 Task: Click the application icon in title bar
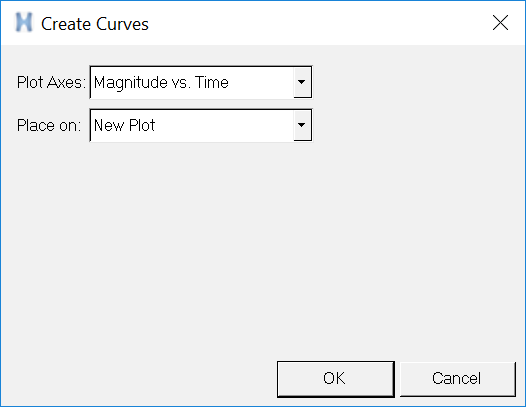pyautogui.click(x=24, y=22)
